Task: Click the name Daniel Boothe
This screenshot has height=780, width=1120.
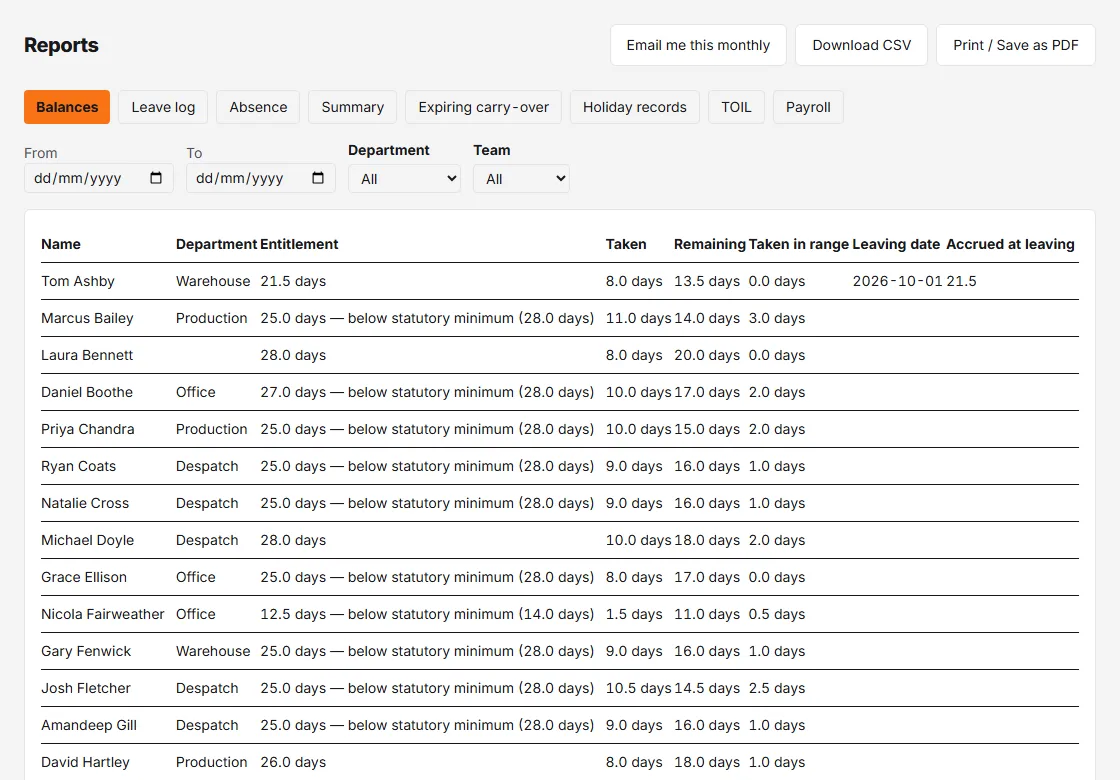Action: pos(87,392)
